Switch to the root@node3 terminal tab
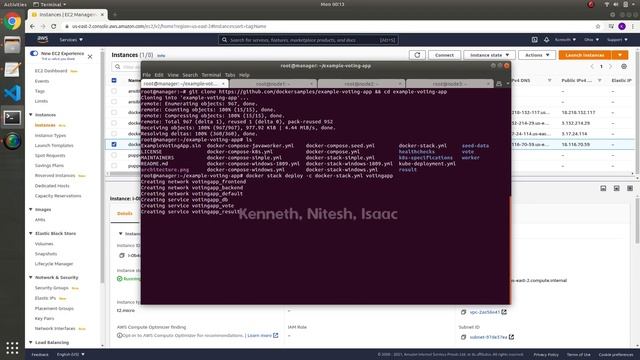Image resolution: width=640 pixels, height=360 pixels. (449, 84)
